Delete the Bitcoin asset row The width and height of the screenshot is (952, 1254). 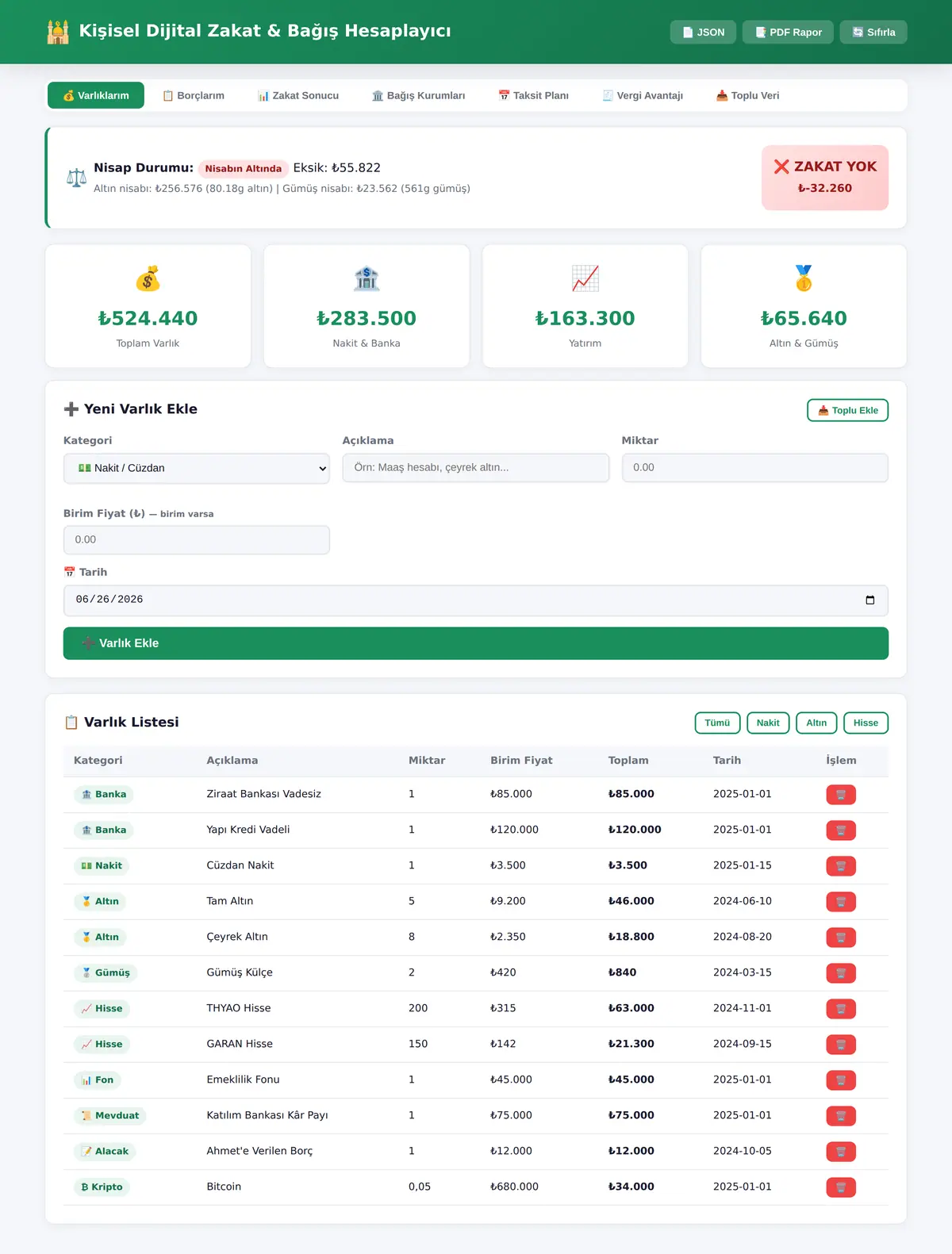pos(840,1187)
